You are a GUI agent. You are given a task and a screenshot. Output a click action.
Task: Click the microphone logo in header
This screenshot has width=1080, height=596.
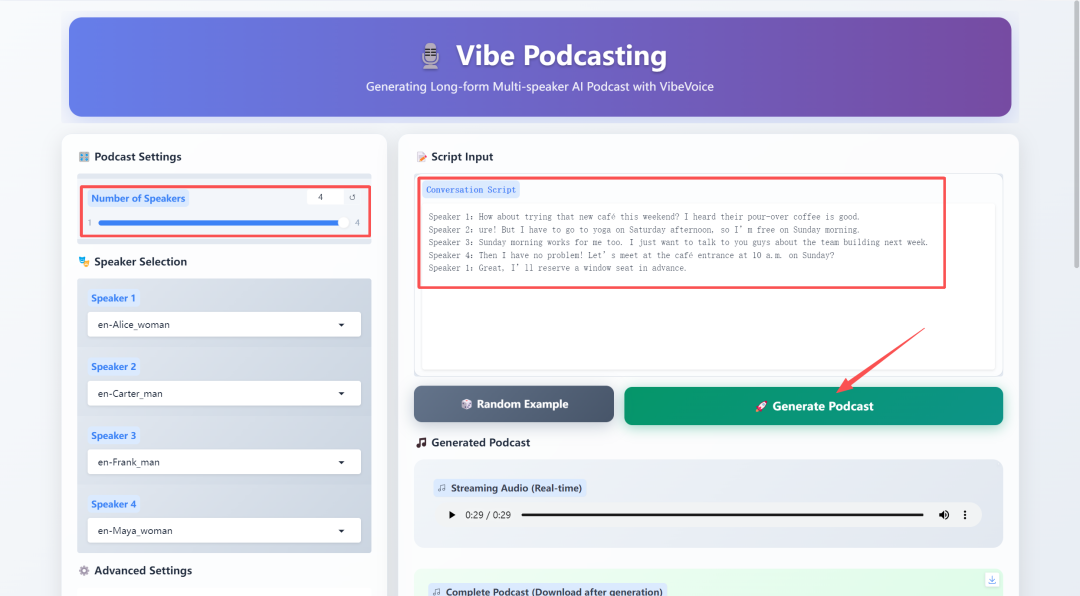pos(431,56)
